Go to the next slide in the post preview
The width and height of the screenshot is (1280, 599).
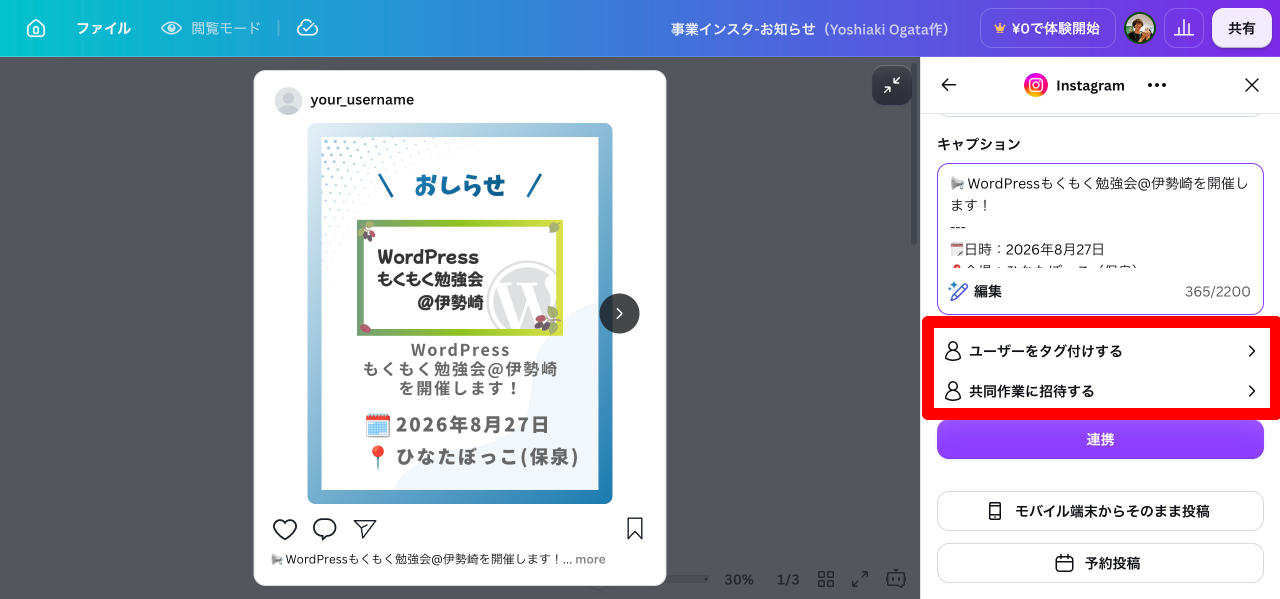[619, 313]
